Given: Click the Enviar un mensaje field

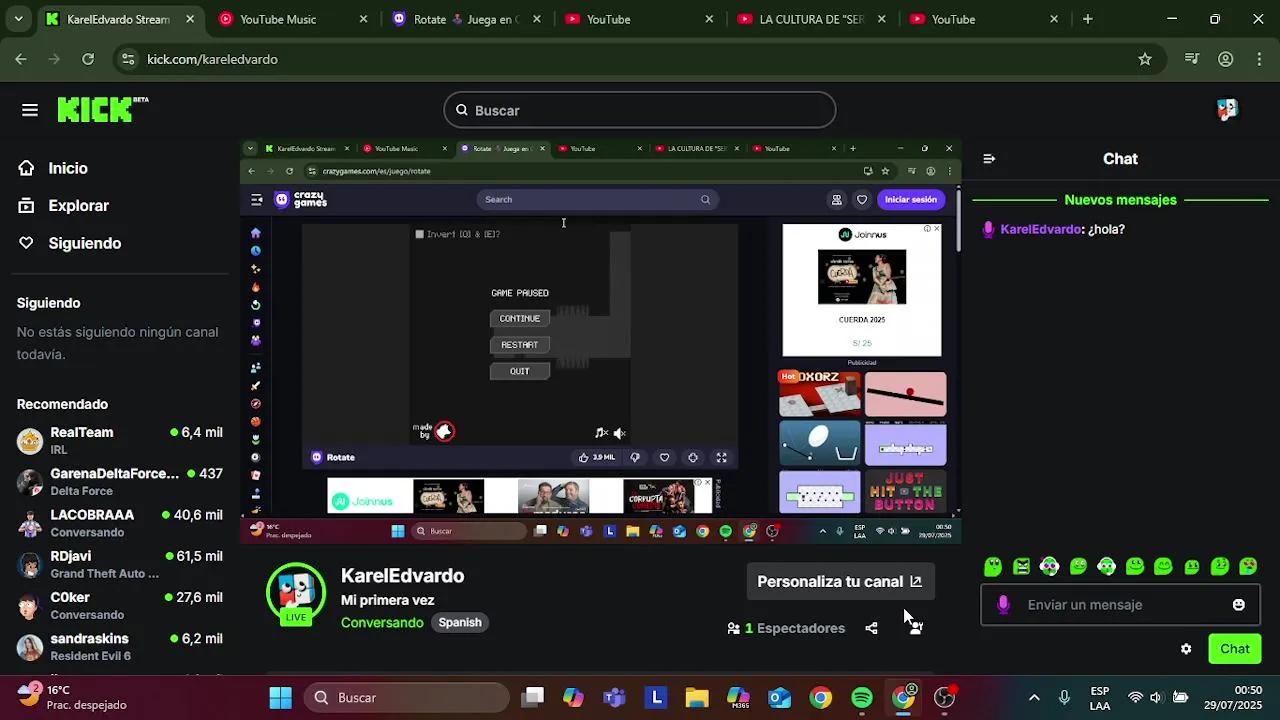Looking at the screenshot, I should coord(1121,605).
